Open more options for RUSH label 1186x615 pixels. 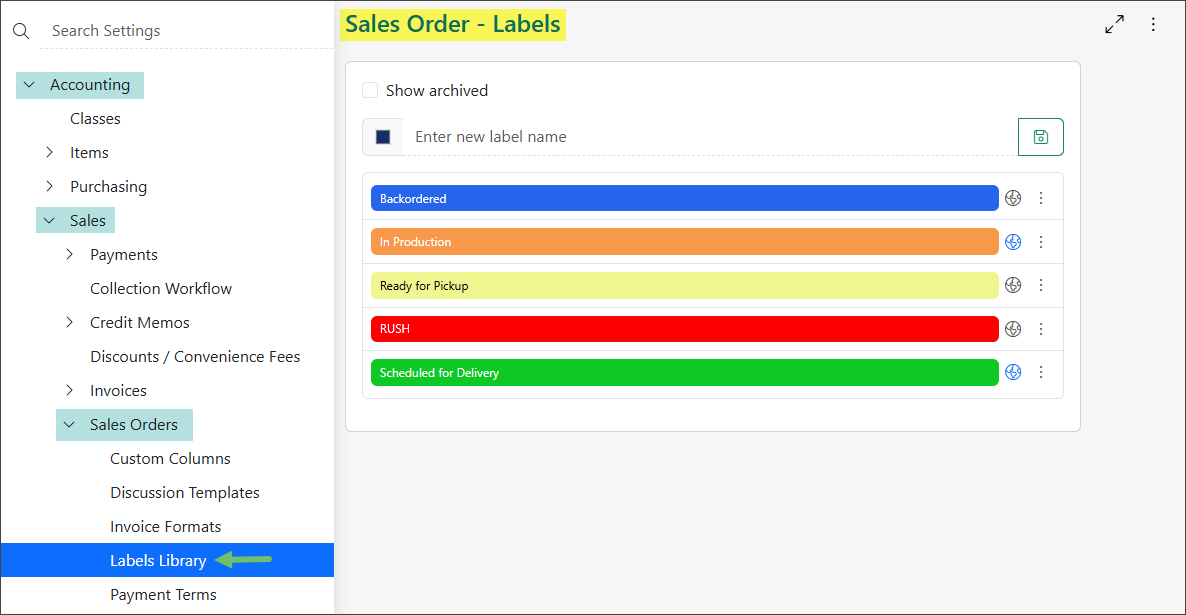coord(1042,329)
